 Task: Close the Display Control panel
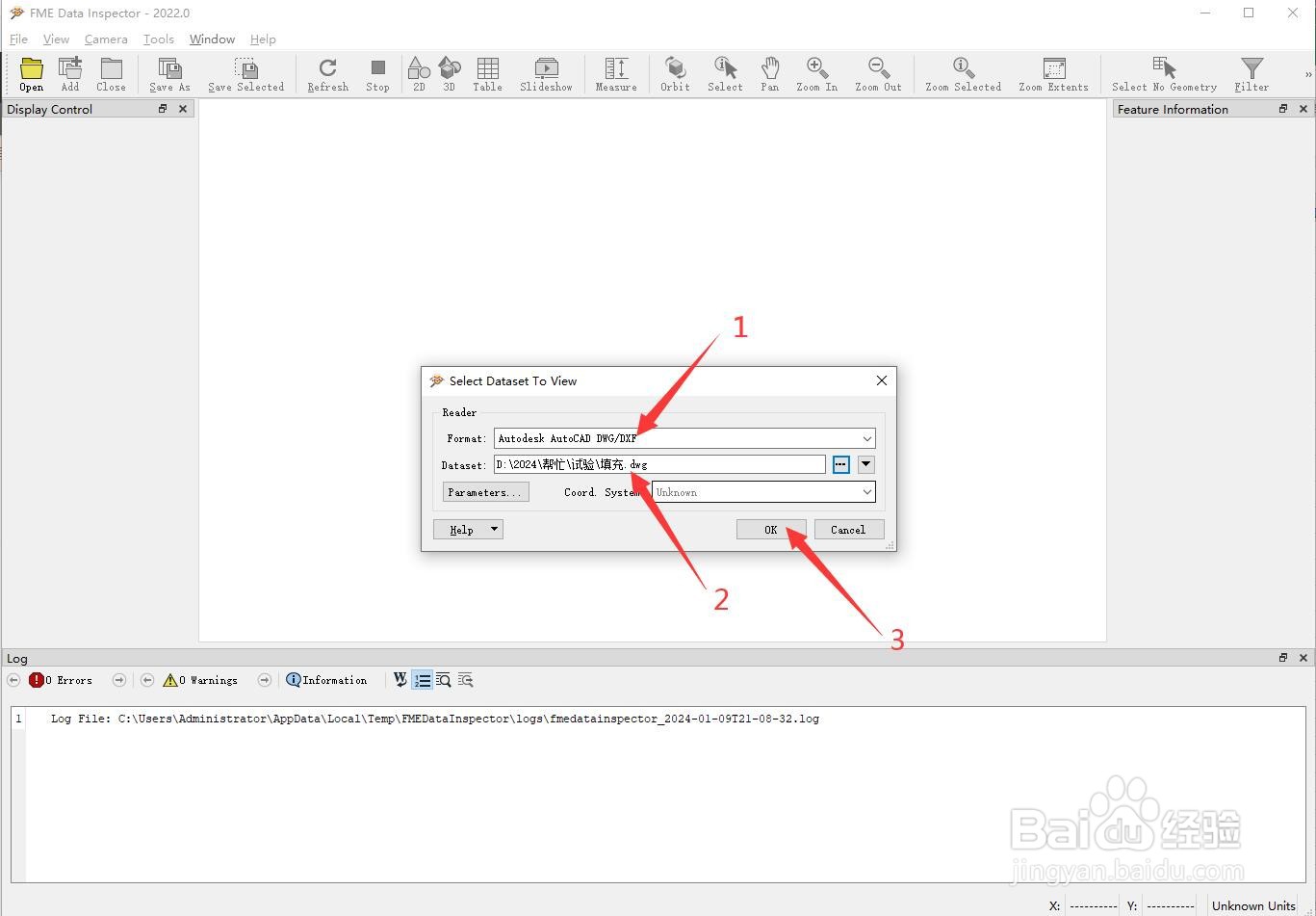click(x=183, y=109)
